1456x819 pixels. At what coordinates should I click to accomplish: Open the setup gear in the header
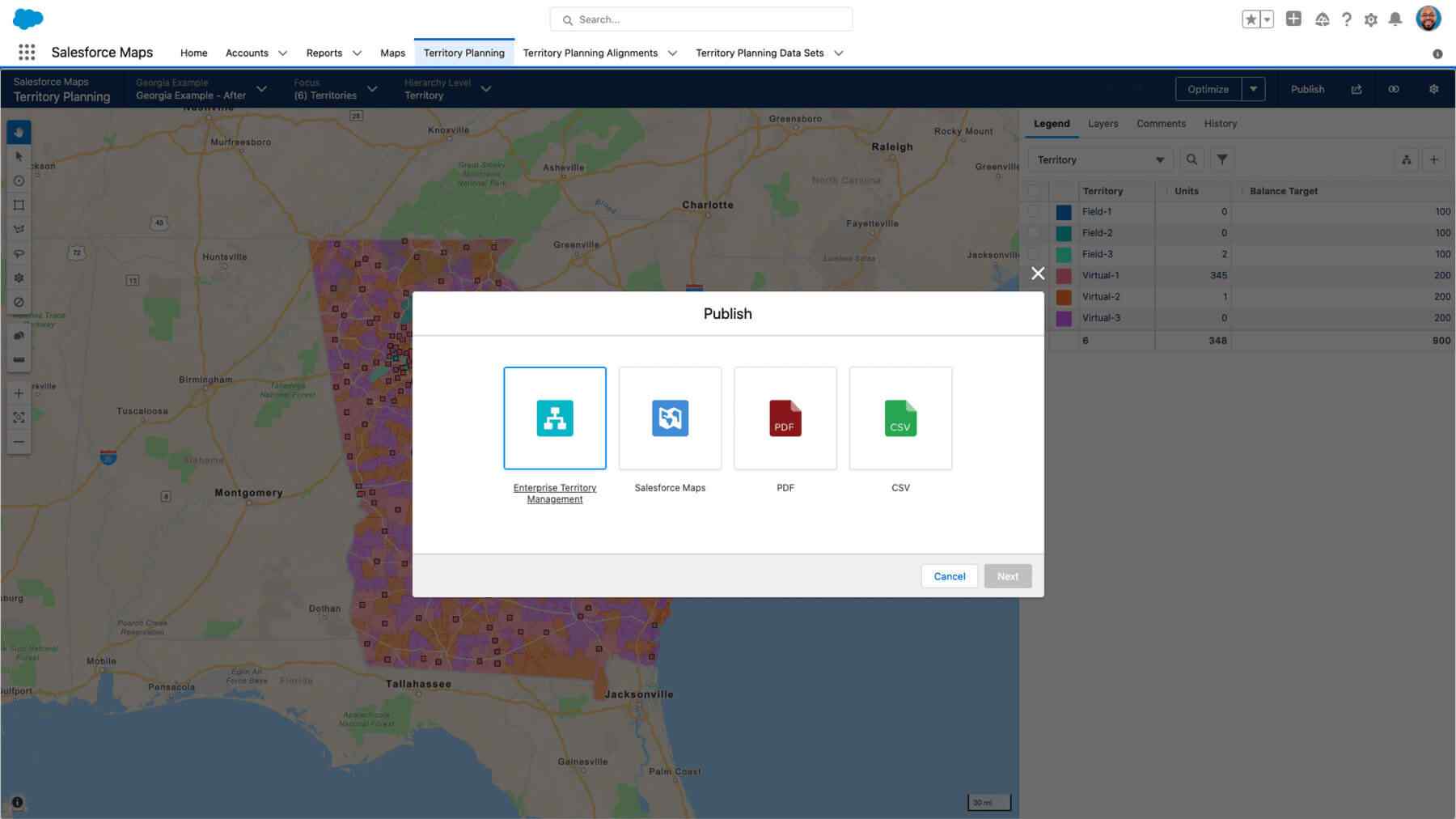(1371, 19)
